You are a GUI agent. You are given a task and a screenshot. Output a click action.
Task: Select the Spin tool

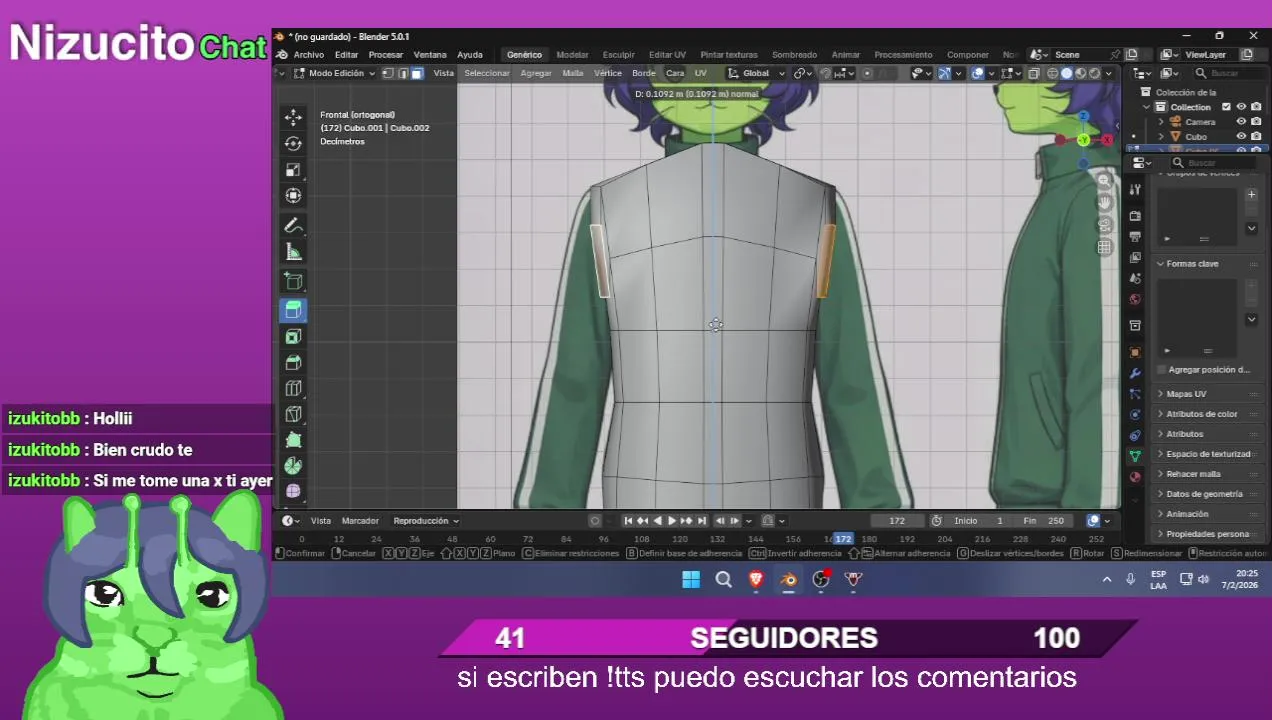pos(293,466)
